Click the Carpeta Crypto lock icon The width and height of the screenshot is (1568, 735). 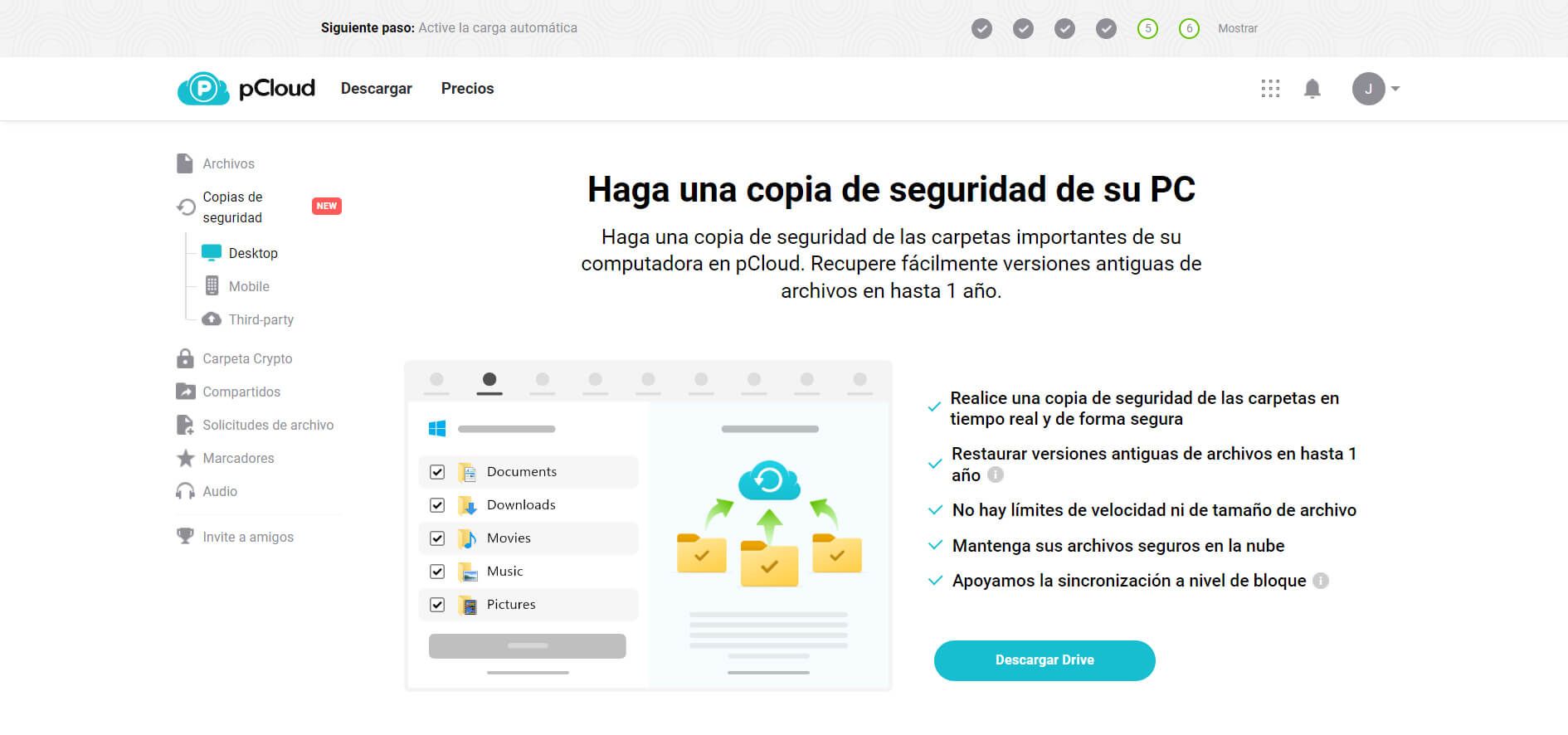[x=185, y=358]
